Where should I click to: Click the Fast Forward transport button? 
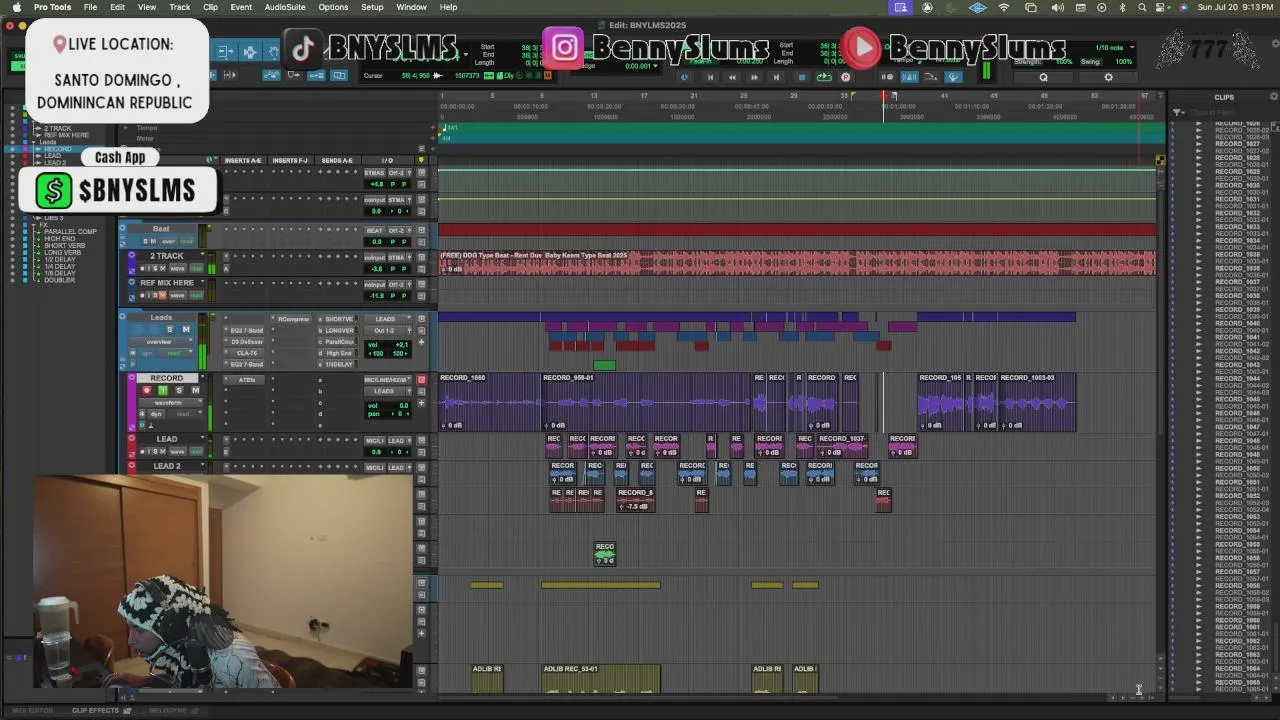[754, 77]
